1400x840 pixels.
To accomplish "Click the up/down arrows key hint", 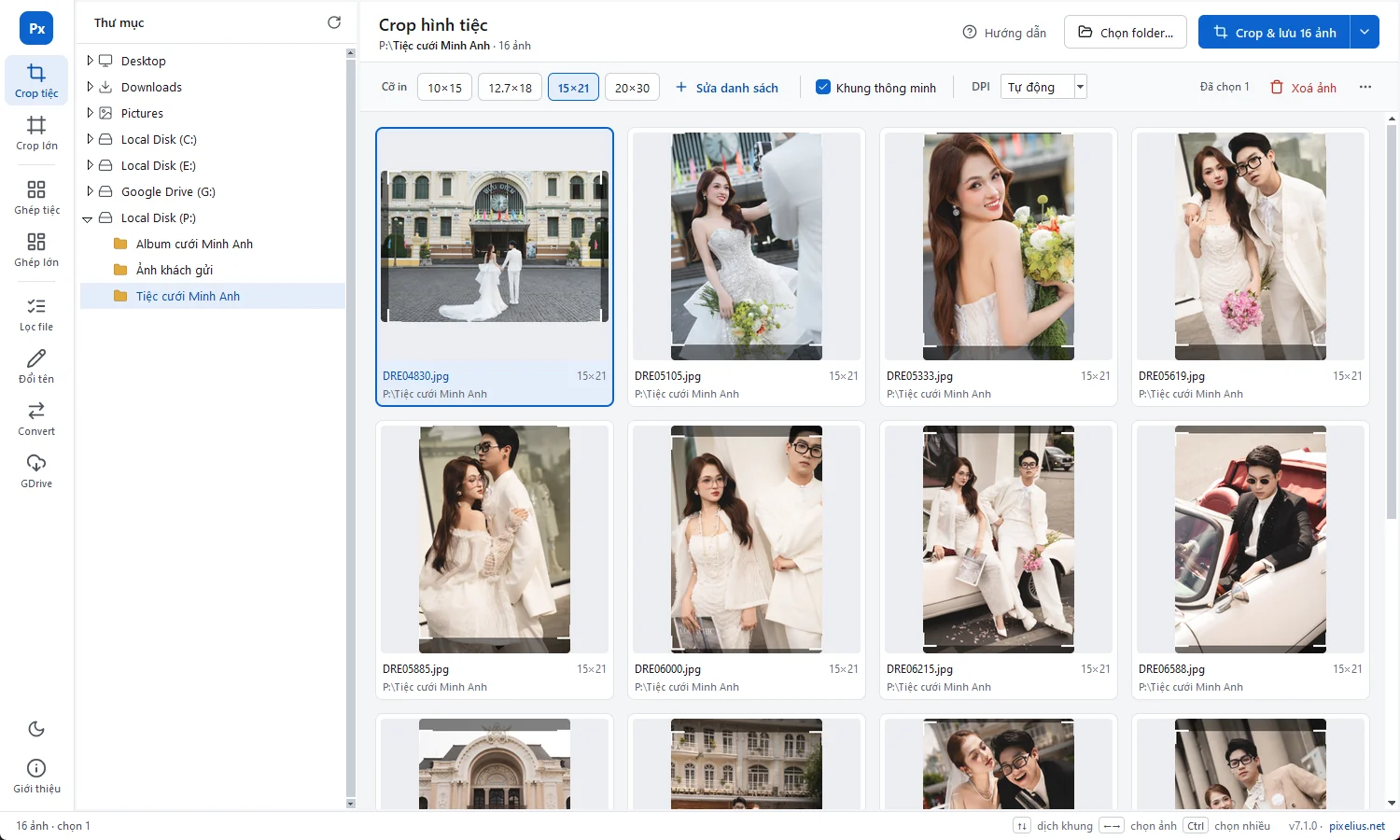I will (x=1022, y=826).
